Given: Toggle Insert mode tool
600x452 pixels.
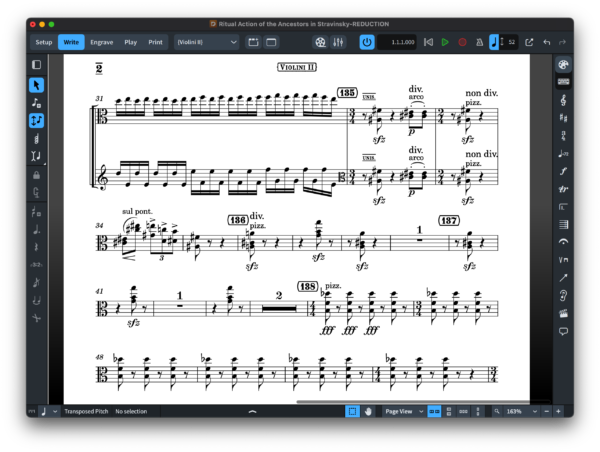Looking at the screenshot, I should point(36,156).
